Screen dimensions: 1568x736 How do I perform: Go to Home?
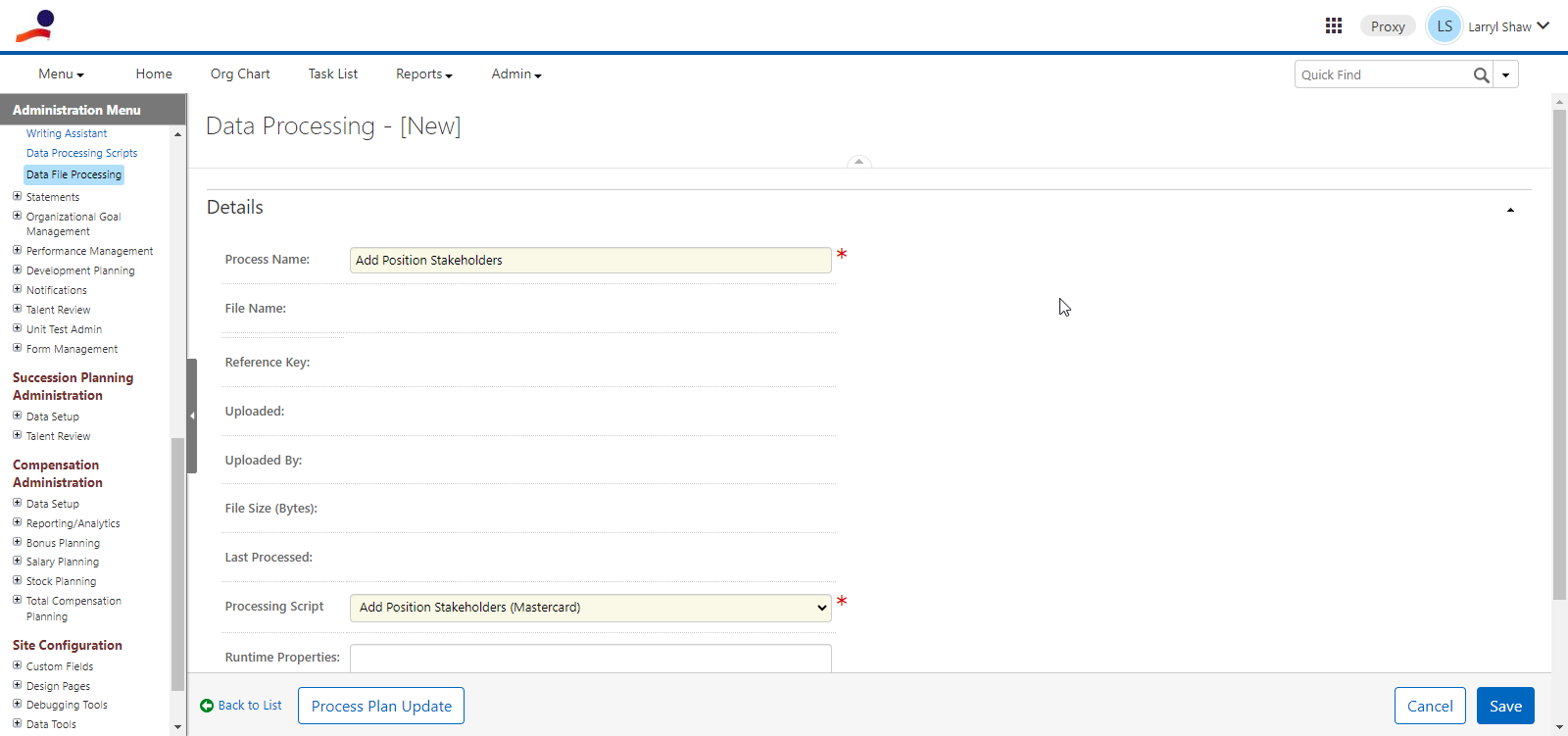[154, 74]
